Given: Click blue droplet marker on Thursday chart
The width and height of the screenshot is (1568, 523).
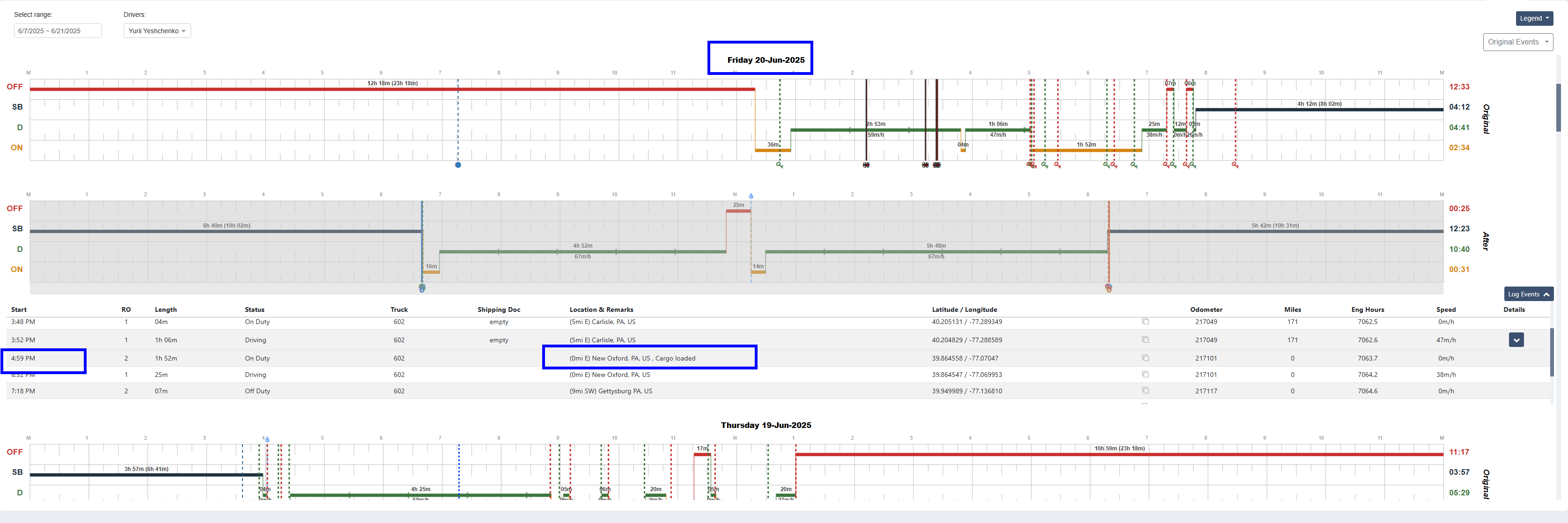Looking at the screenshot, I should tap(267, 439).
